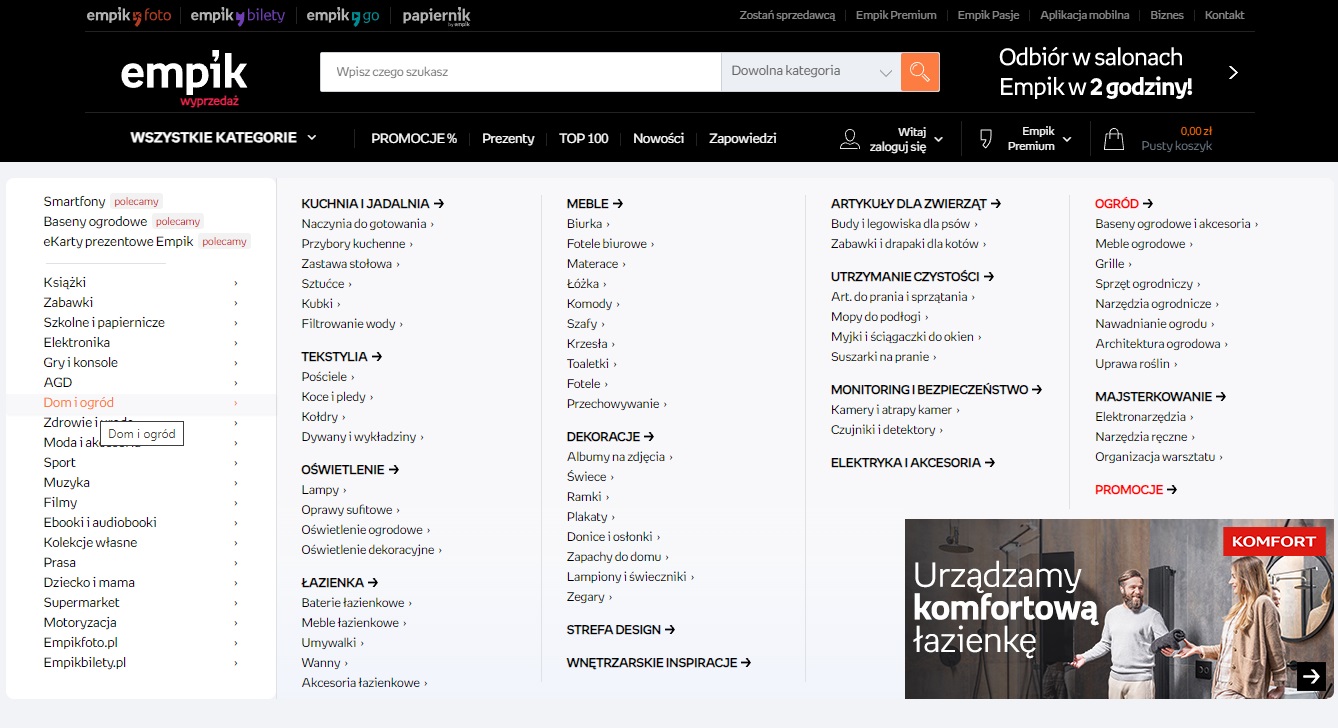
Task: Open the shopping cart icon
Action: point(1113,139)
